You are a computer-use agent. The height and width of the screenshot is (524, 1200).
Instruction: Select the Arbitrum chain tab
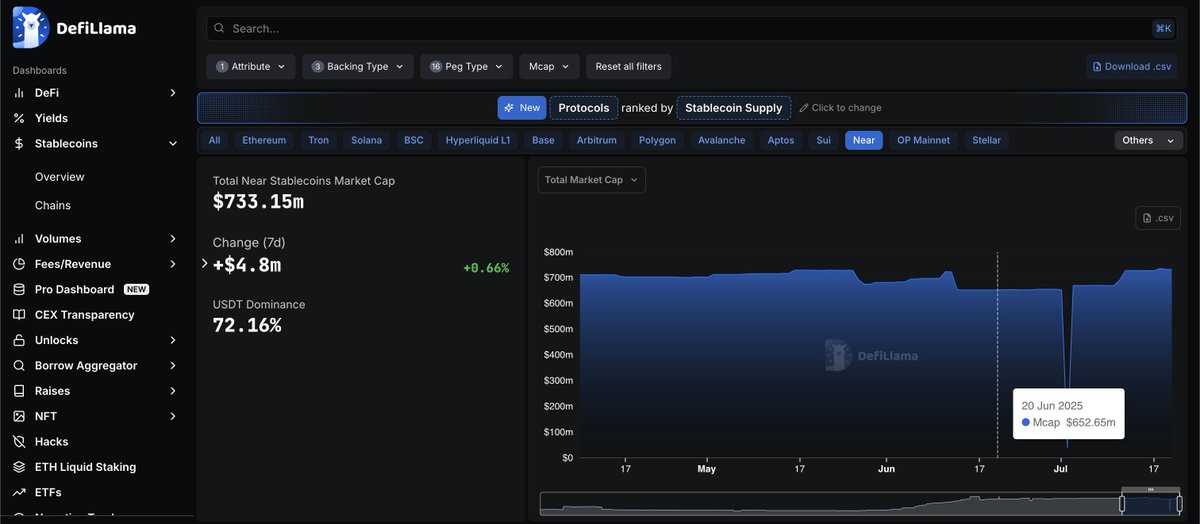pyautogui.click(x=597, y=140)
